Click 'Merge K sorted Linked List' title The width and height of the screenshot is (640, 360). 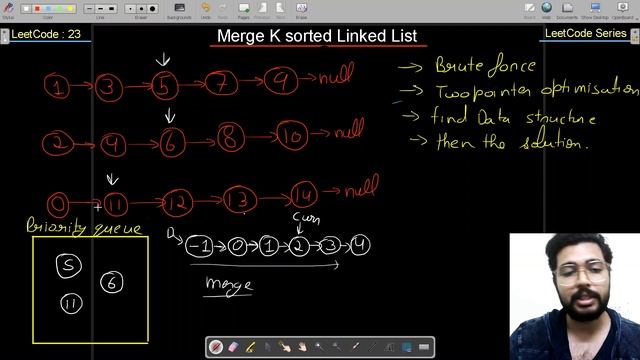point(317,36)
